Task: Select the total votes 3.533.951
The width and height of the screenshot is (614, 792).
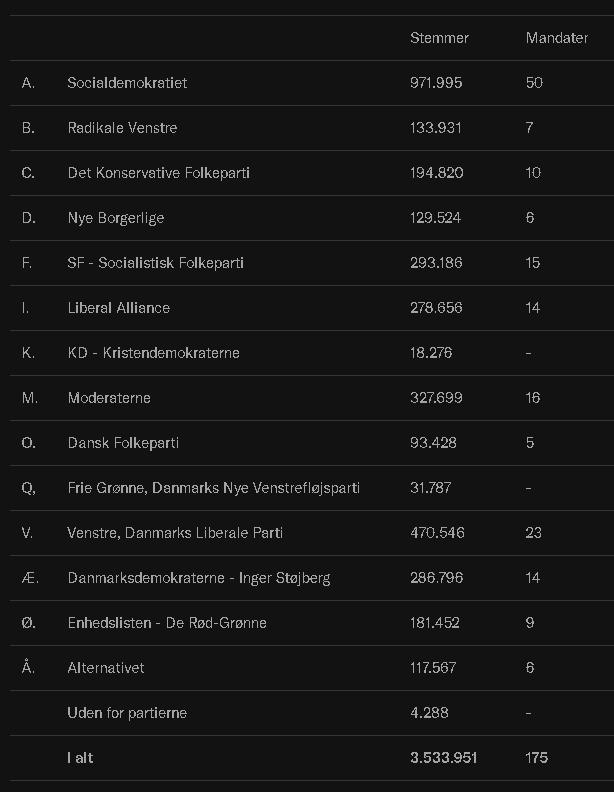Action: point(443,758)
